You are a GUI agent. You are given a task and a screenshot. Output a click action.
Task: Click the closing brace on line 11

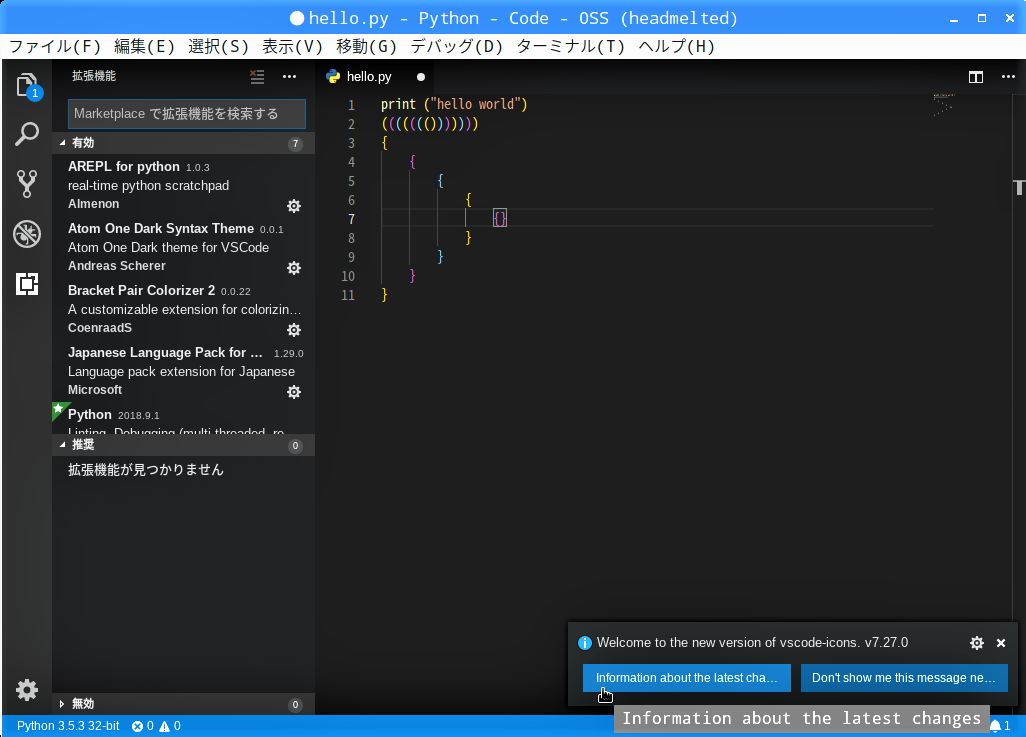[384, 295]
